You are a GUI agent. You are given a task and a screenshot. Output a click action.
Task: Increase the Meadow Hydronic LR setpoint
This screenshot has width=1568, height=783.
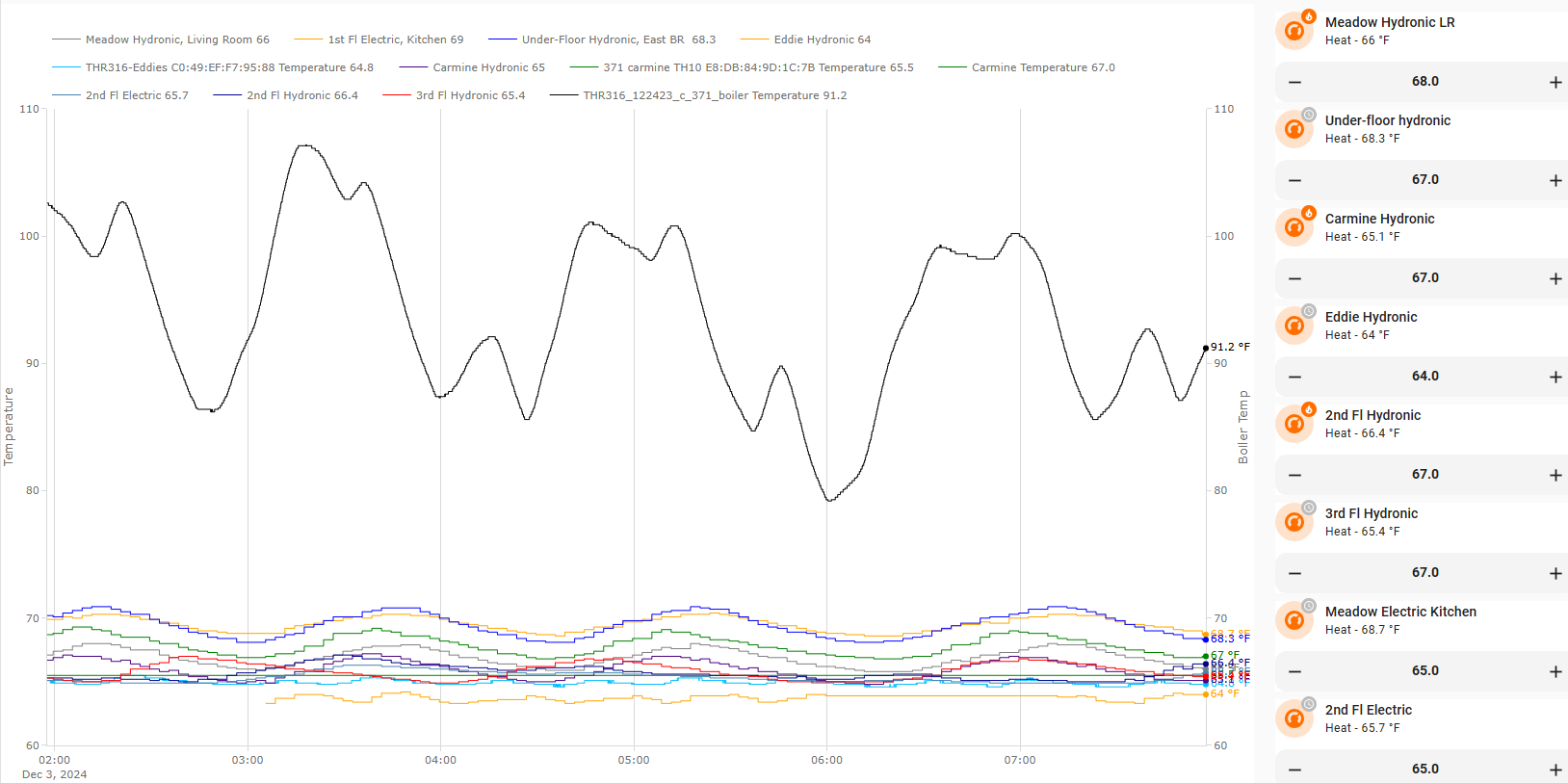[x=1555, y=82]
